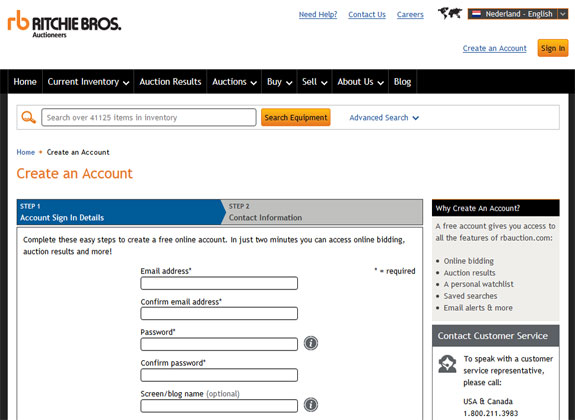Click 'Email alerts & more' list item

click(x=478, y=308)
